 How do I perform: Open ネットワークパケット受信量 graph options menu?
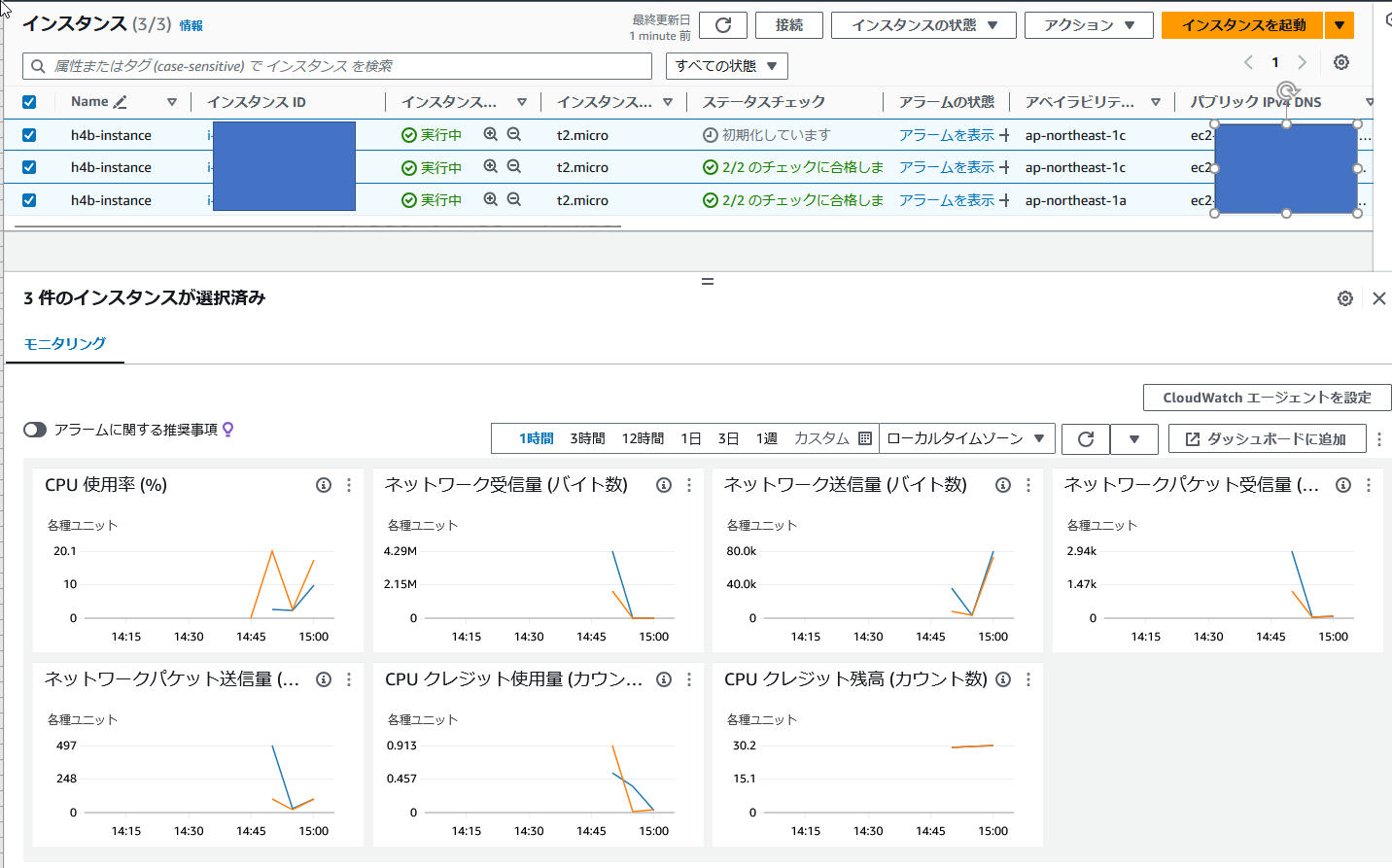coord(1369,485)
